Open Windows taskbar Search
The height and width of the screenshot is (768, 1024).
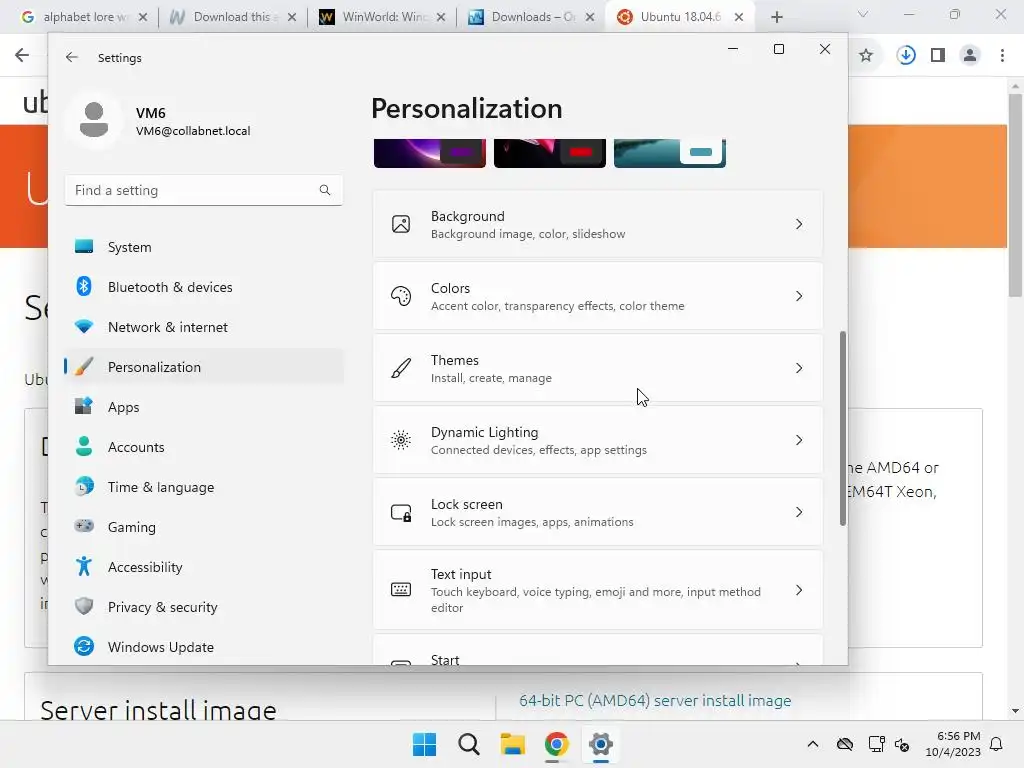click(x=468, y=744)
